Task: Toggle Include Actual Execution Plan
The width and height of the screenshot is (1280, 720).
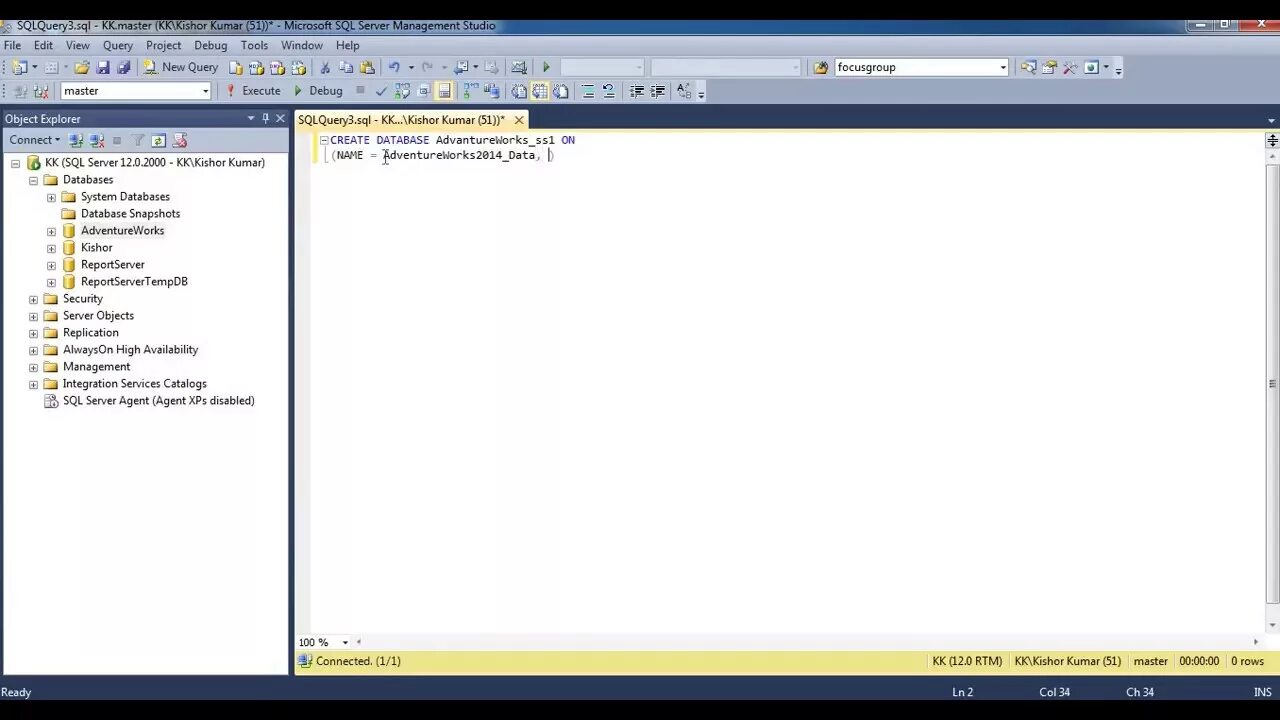Action: pos(471,91)
